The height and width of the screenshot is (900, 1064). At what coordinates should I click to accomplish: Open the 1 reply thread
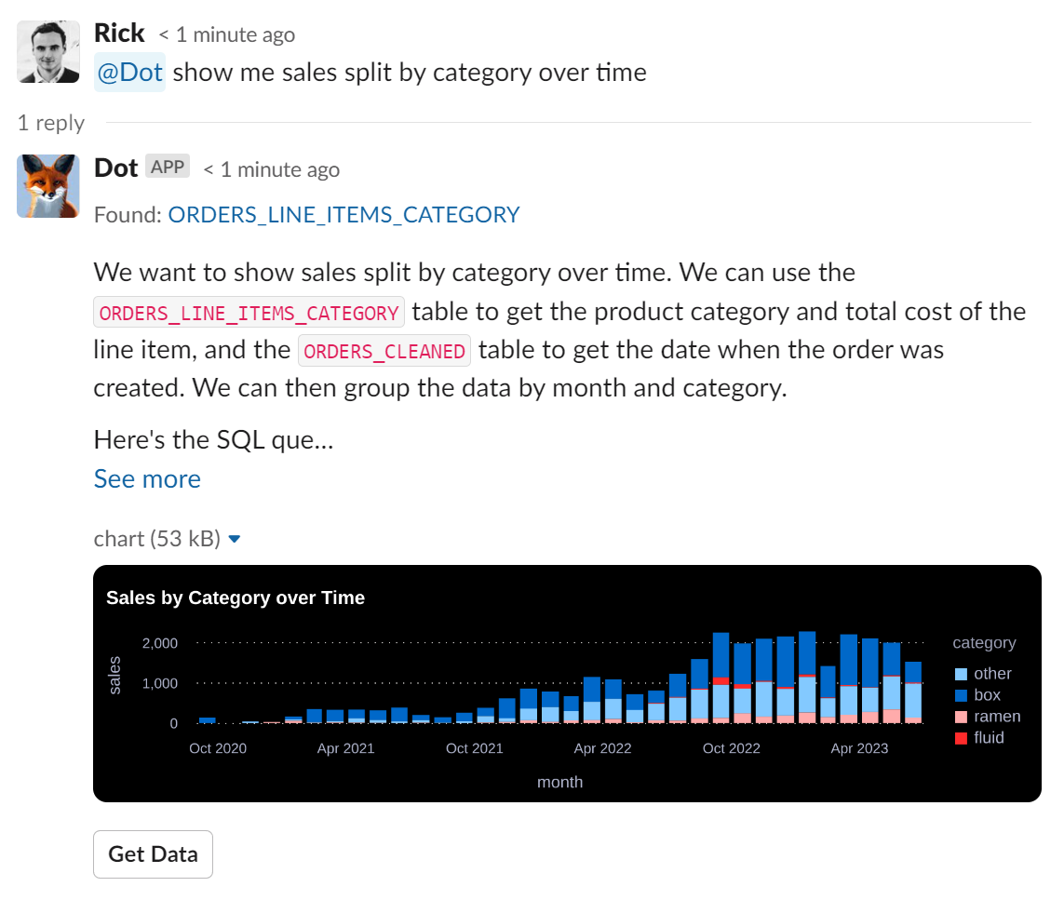pos(50,123)
